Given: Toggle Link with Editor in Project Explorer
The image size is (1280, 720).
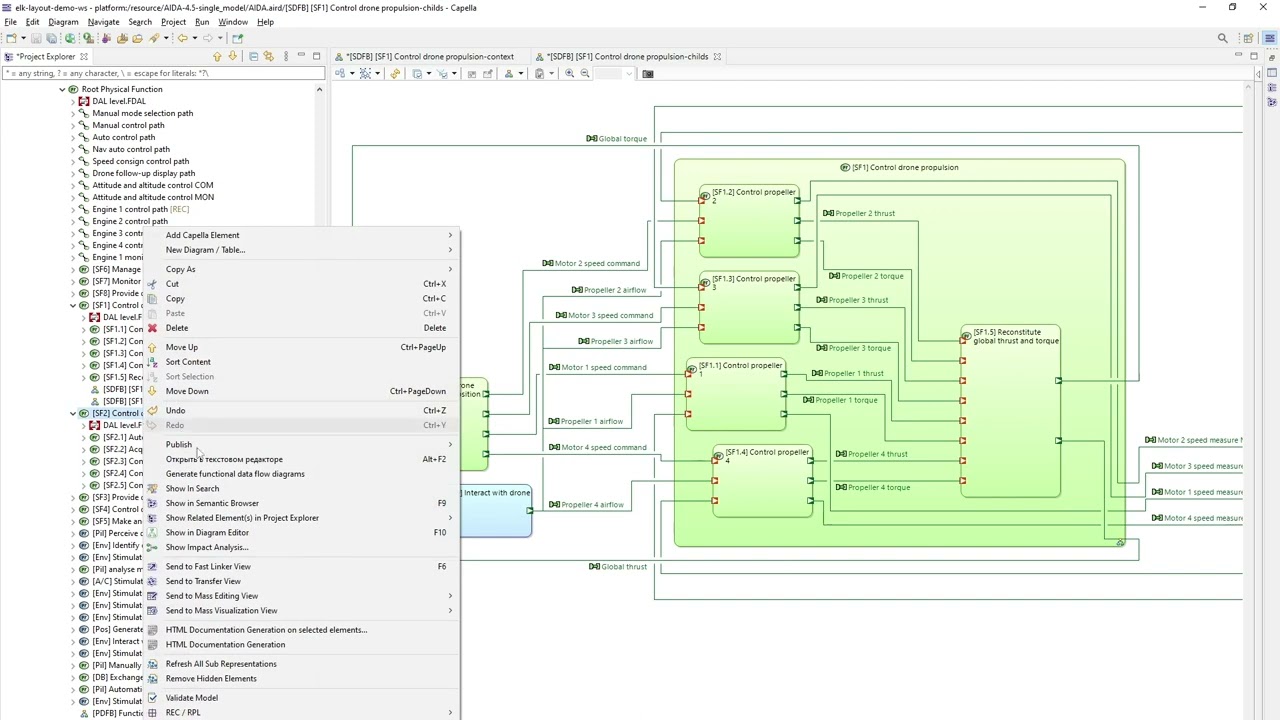Looking at the screenshot, I should [269, 57].
